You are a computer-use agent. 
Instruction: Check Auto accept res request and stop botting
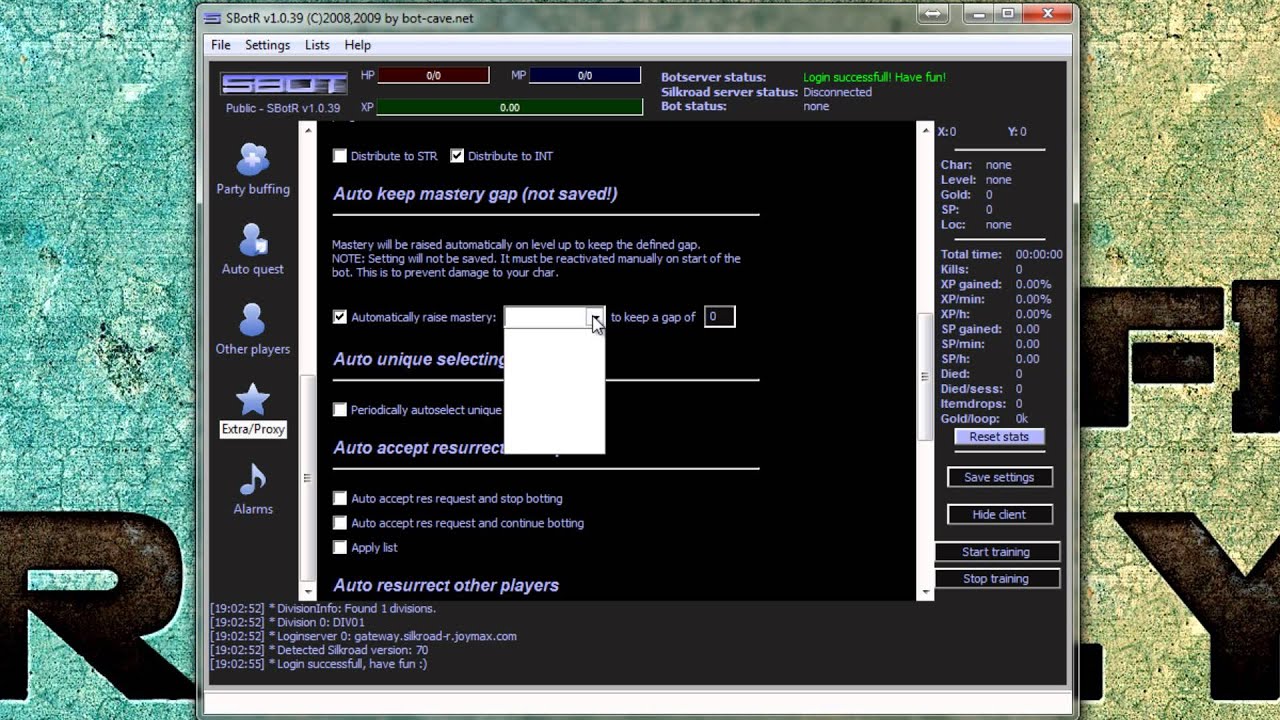point(340,498)
